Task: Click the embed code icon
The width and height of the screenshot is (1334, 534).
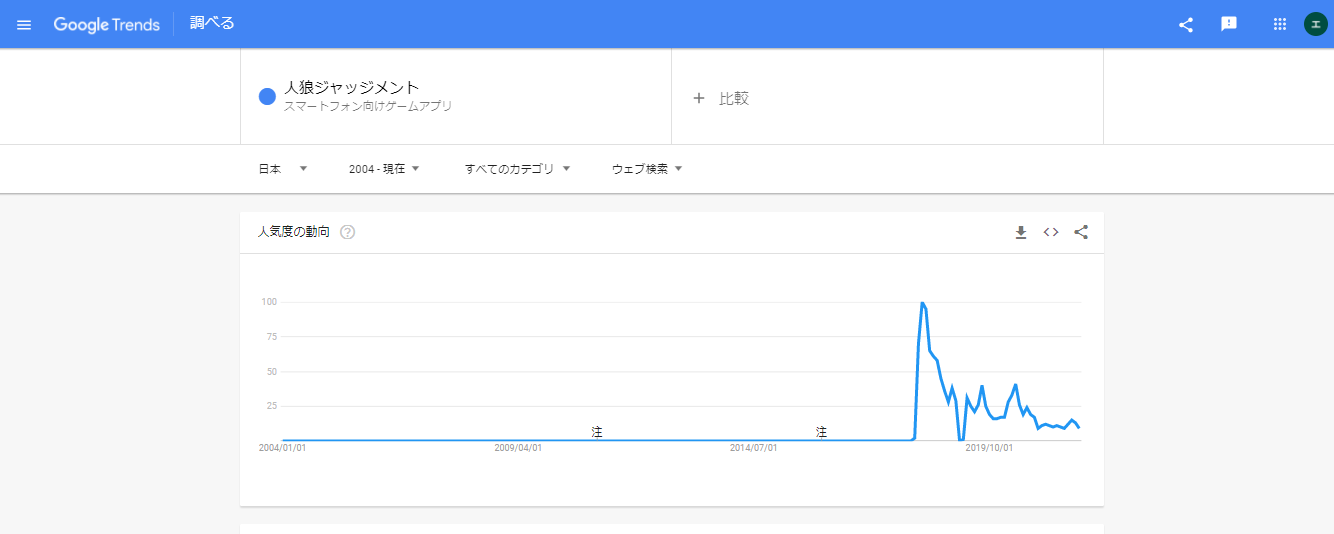Action: pyautogui.click(x=1051, y=232)
